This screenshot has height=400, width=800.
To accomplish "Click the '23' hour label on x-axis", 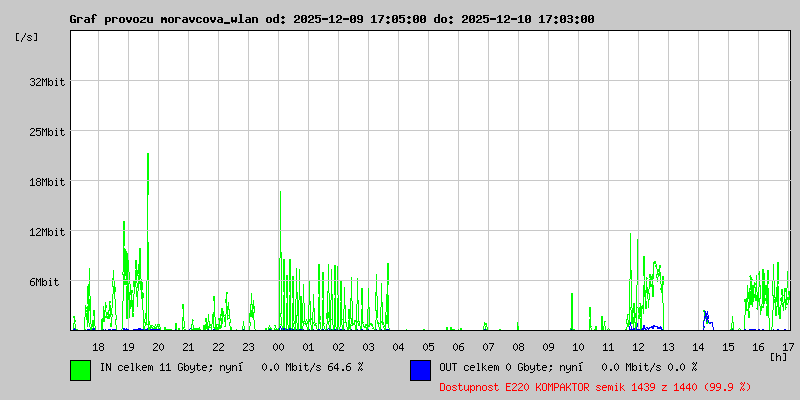I will click(x=248, y=347).
